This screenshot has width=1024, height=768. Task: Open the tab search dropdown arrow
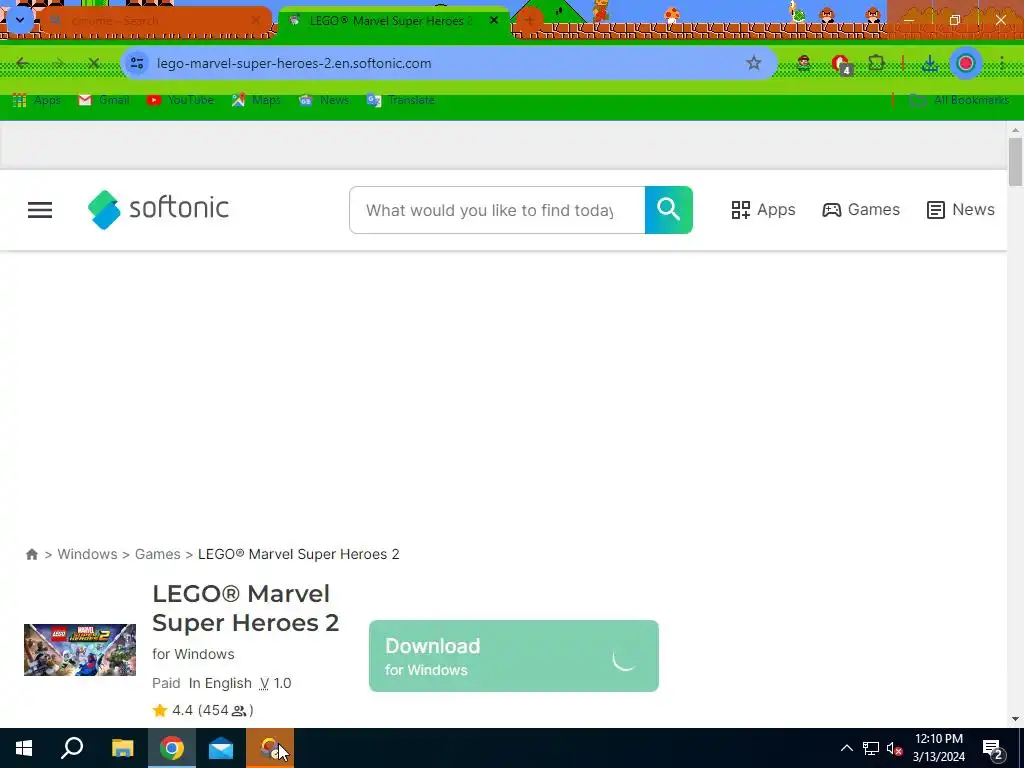pyautogui.click(x=20, y=20)
